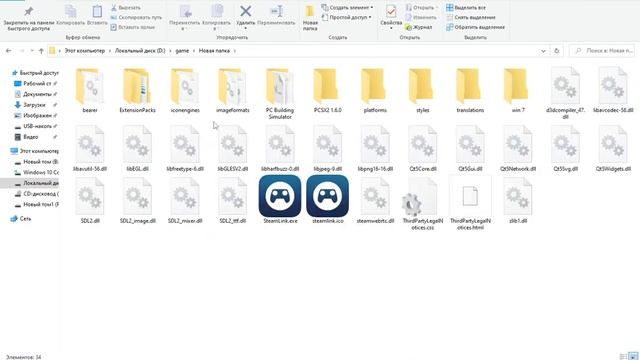Viewport: 640px width, 360px height.
Task: Select Network (Сеть) in sidebar
Action: 21,218
